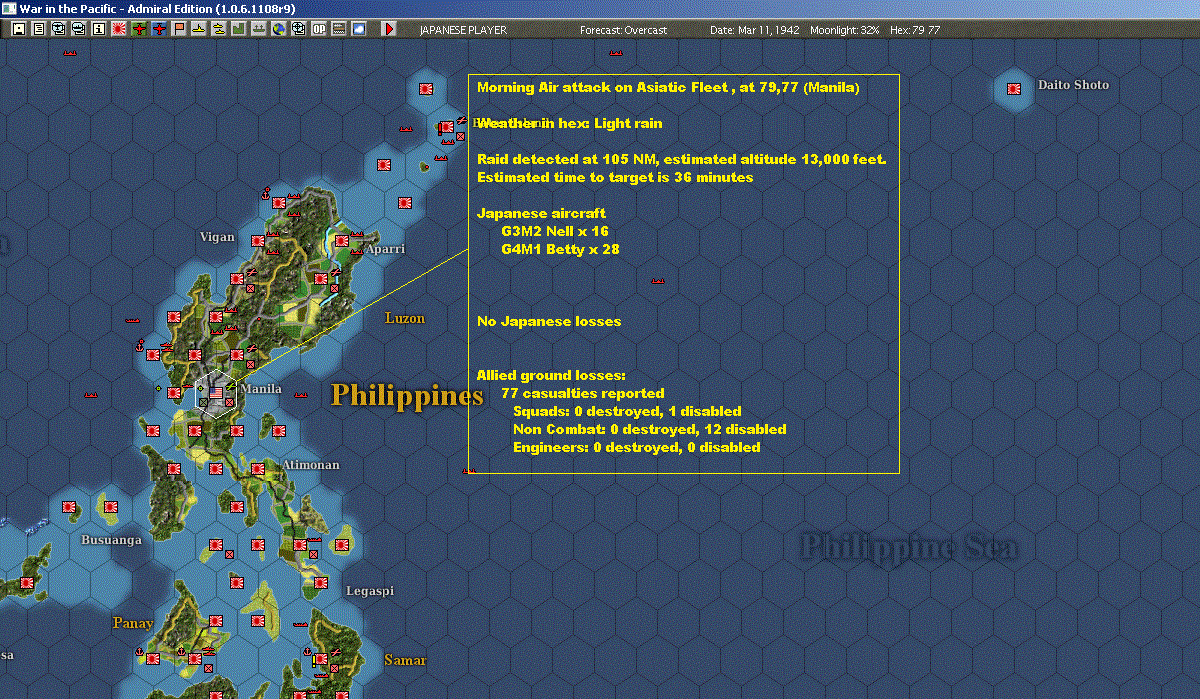Click the 'No Japanese losses' line
1200x699 pixels.
pos(549,321)
